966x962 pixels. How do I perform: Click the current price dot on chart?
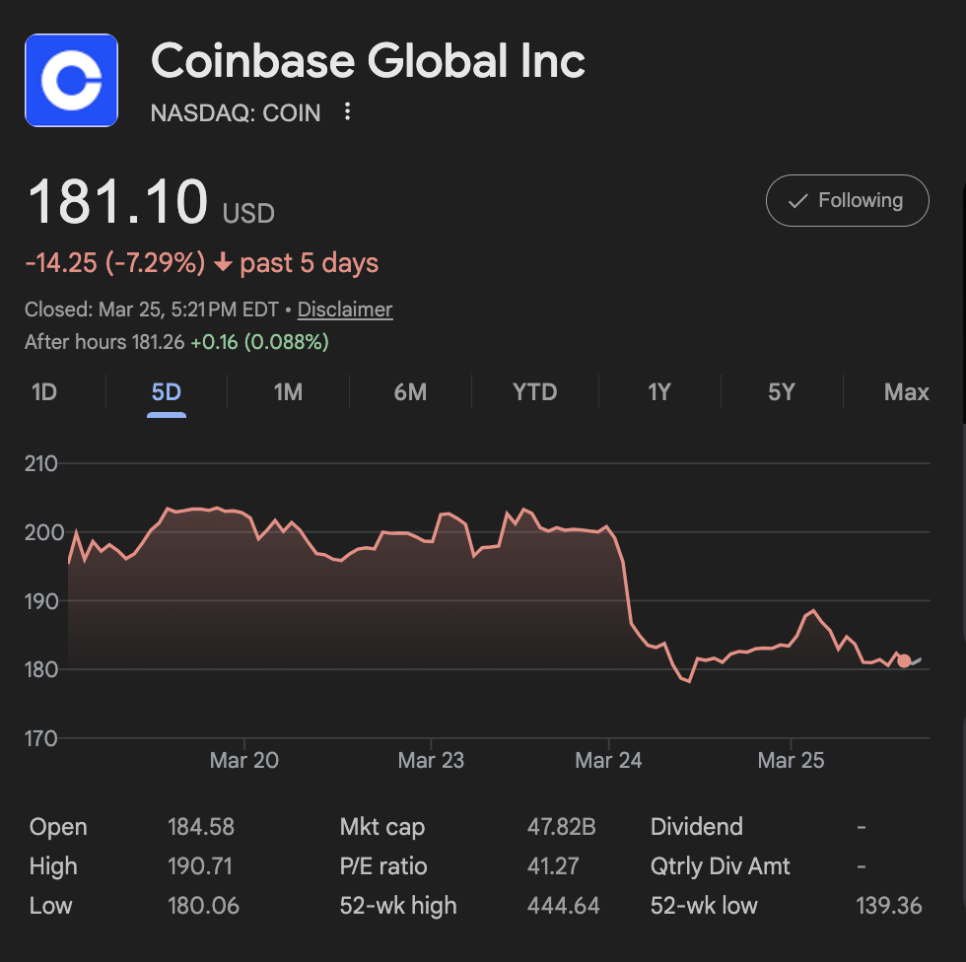[904, 661]
